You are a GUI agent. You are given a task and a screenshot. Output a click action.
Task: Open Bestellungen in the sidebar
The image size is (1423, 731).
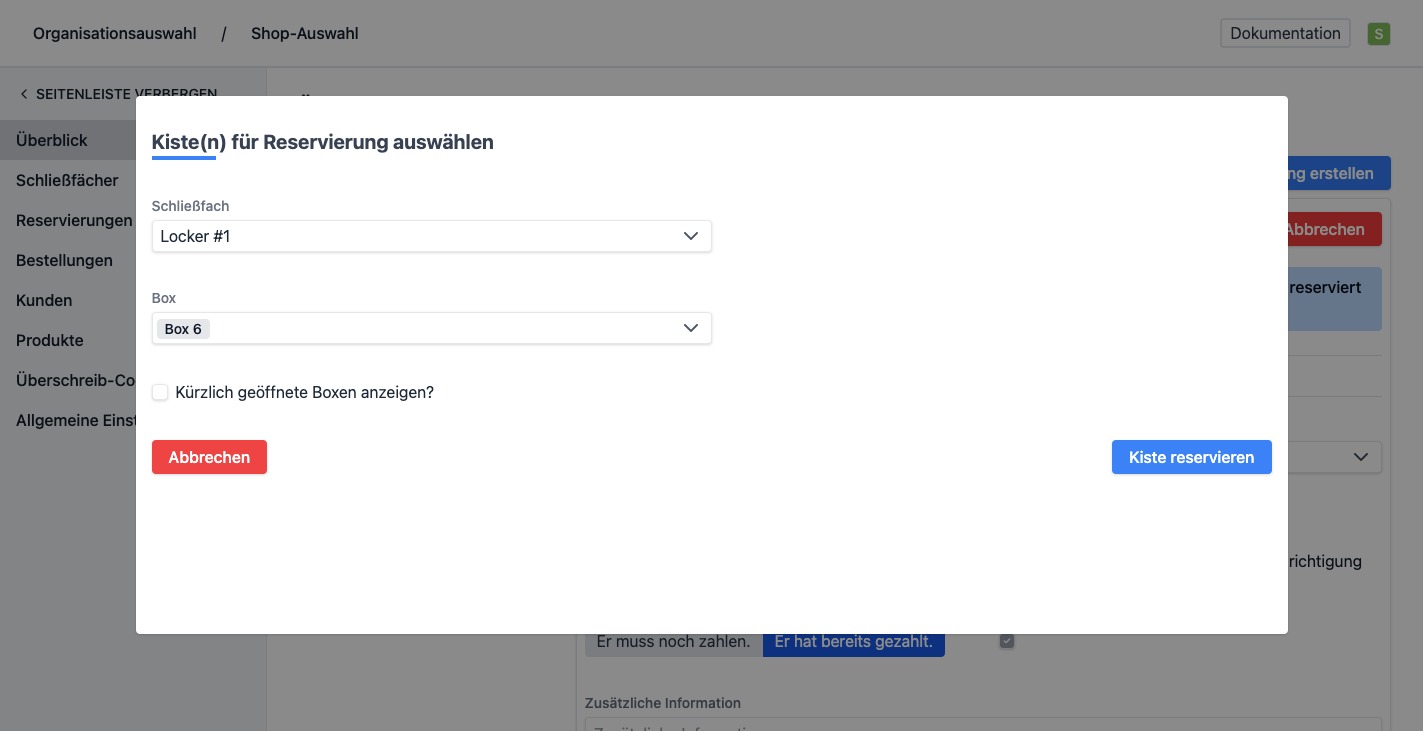[64, 261]
